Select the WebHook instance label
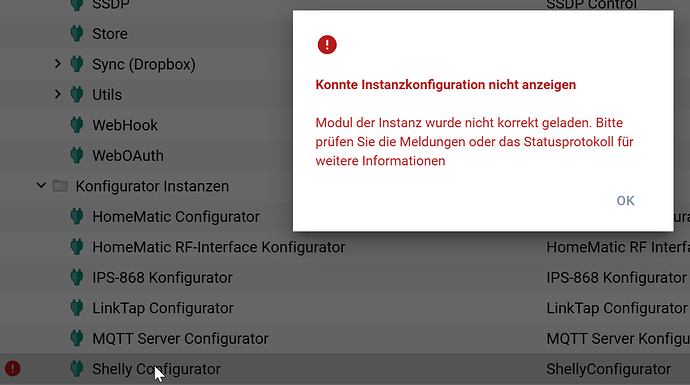690x385 pixels. point(125,125)
